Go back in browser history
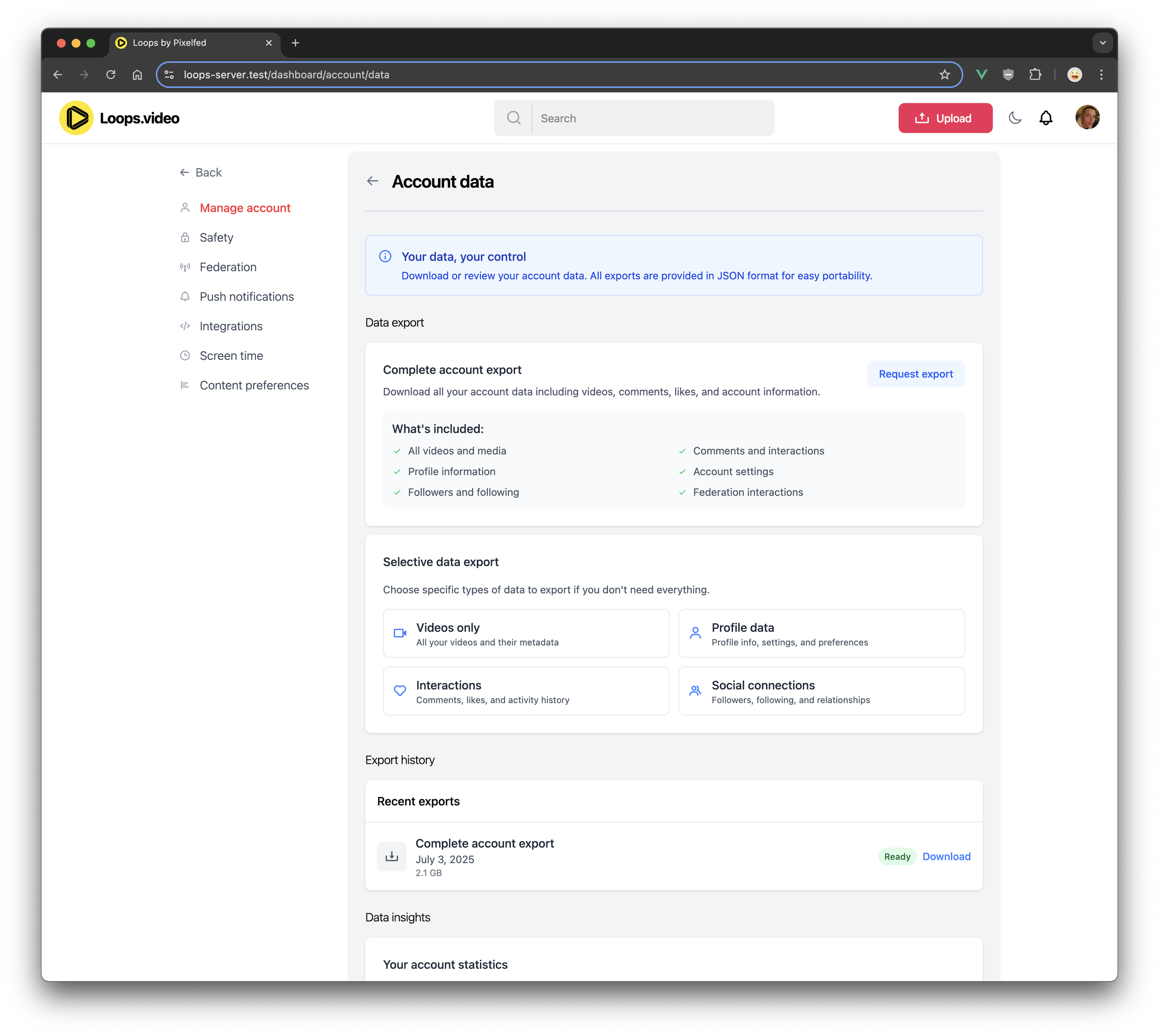1159x1036 pixels. point(58,75)
